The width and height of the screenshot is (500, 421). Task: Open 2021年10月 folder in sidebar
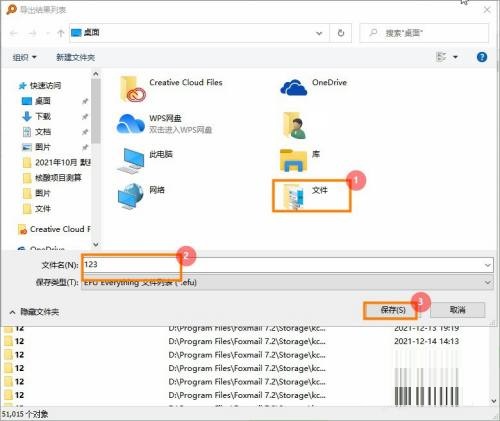(x=57, y=162)
